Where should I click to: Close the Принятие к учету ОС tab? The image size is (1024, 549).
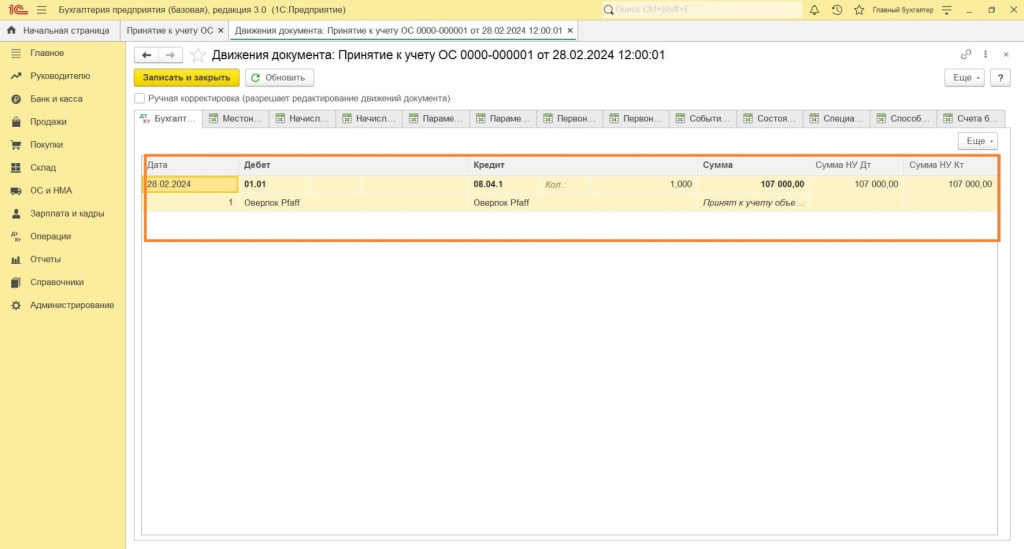point(221,31)
